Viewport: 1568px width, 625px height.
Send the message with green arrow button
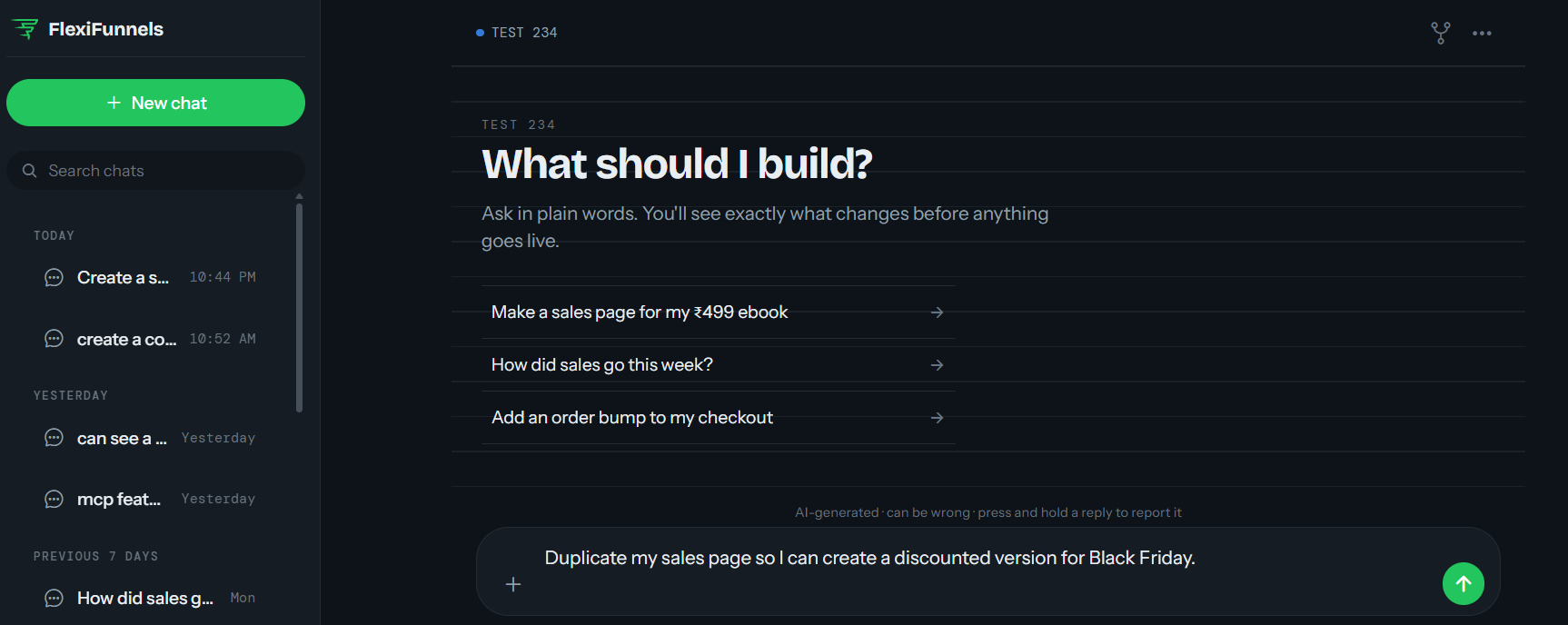tap(1463, 583)
